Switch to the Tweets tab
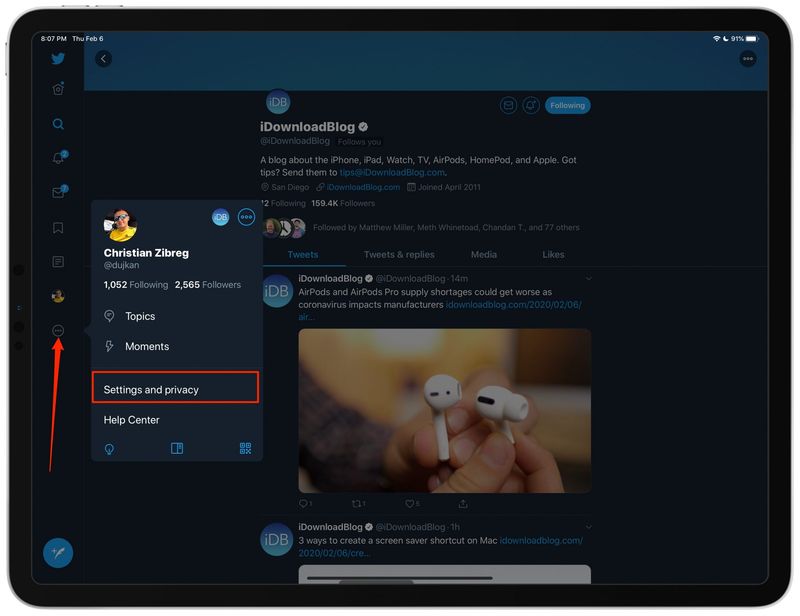The height and width of the screenshot is (616, 800). (x=303, y=255)
